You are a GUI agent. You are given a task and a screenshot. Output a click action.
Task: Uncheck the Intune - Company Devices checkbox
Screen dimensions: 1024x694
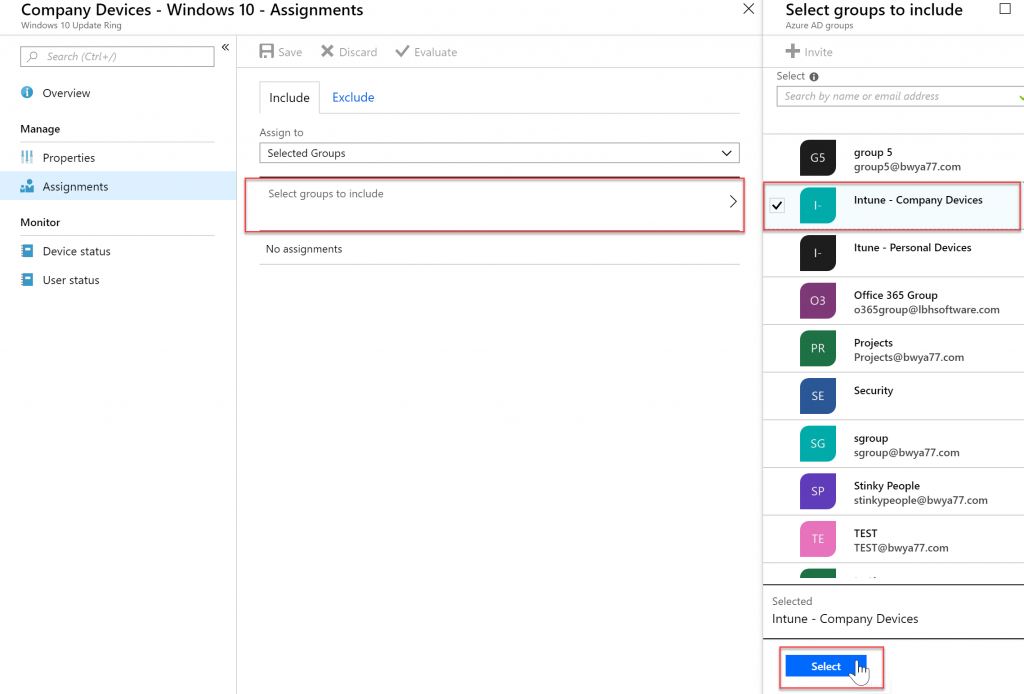(x=777, y=206)
